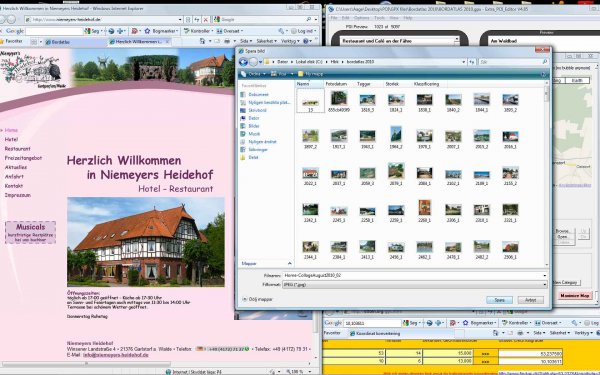This screenshot has width=600, height=375.
Task: Refresh the Niemeyers Heidehof page
Action: pos(197,20)
